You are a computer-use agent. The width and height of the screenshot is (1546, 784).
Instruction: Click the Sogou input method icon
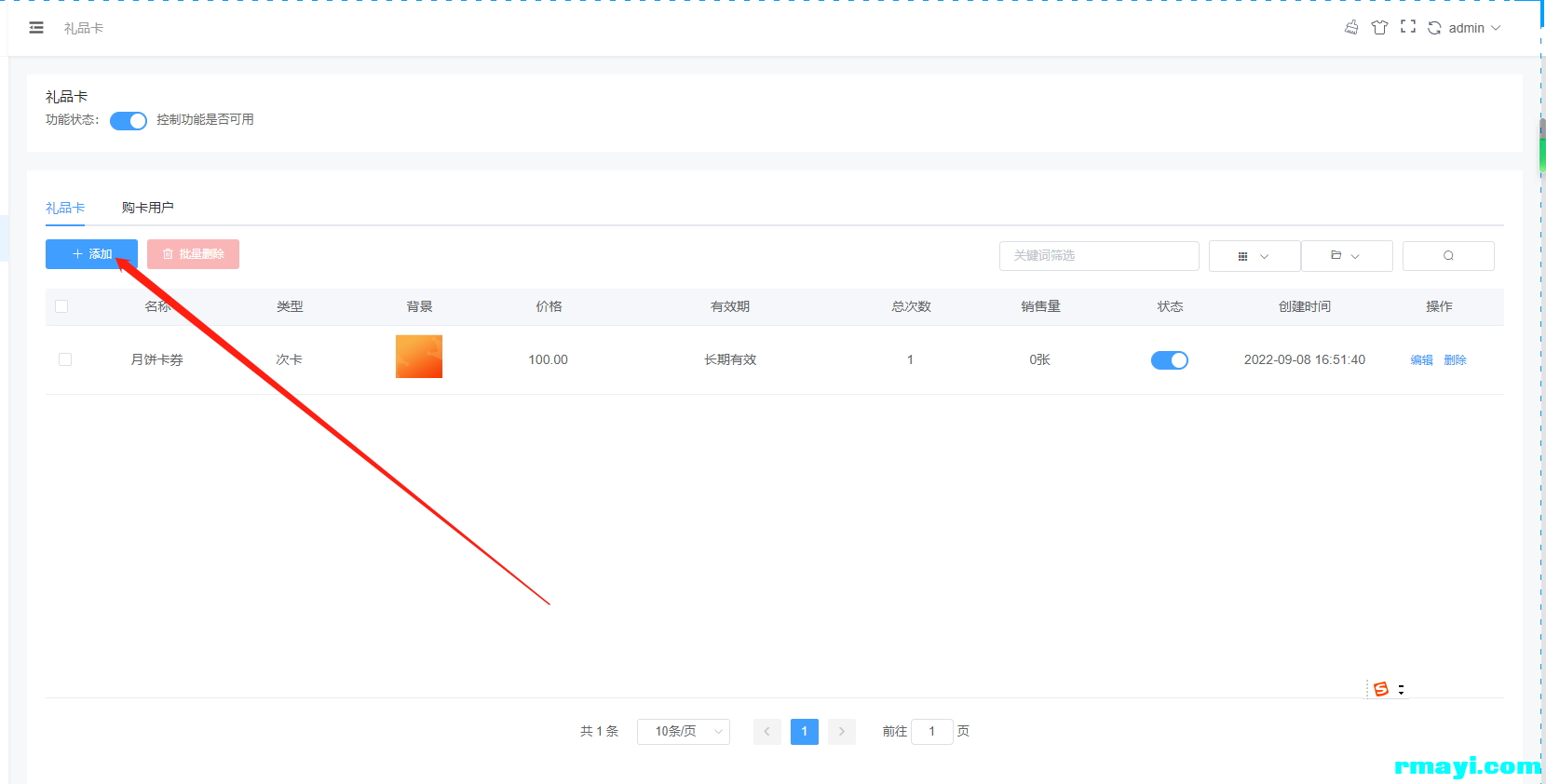1381,689
